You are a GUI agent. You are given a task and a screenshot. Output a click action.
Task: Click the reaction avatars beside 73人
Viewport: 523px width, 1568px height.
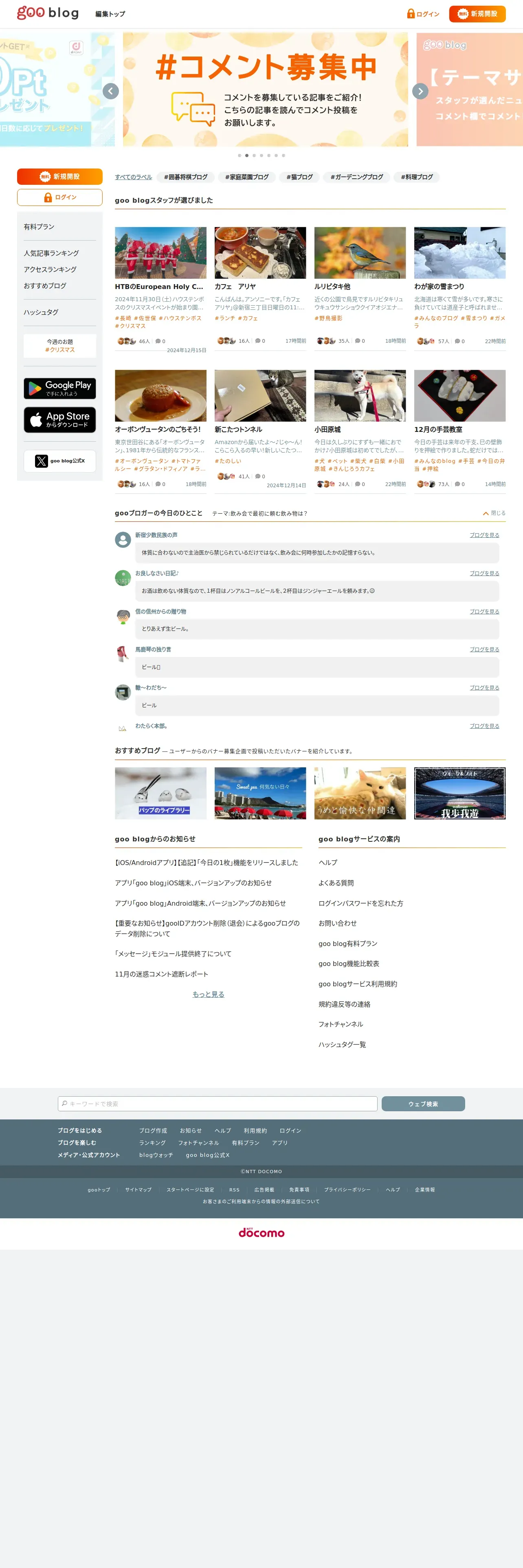click(x=426, y=484)
